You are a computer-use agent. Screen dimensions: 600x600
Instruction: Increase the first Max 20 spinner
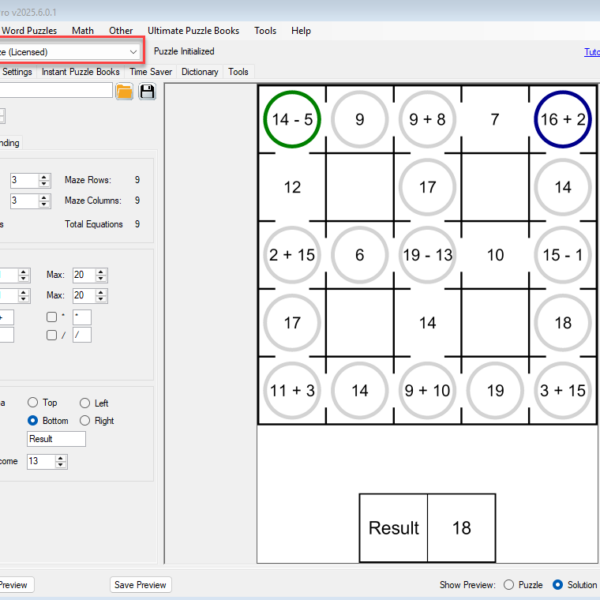pyautogui.click(x=102, y=271)
